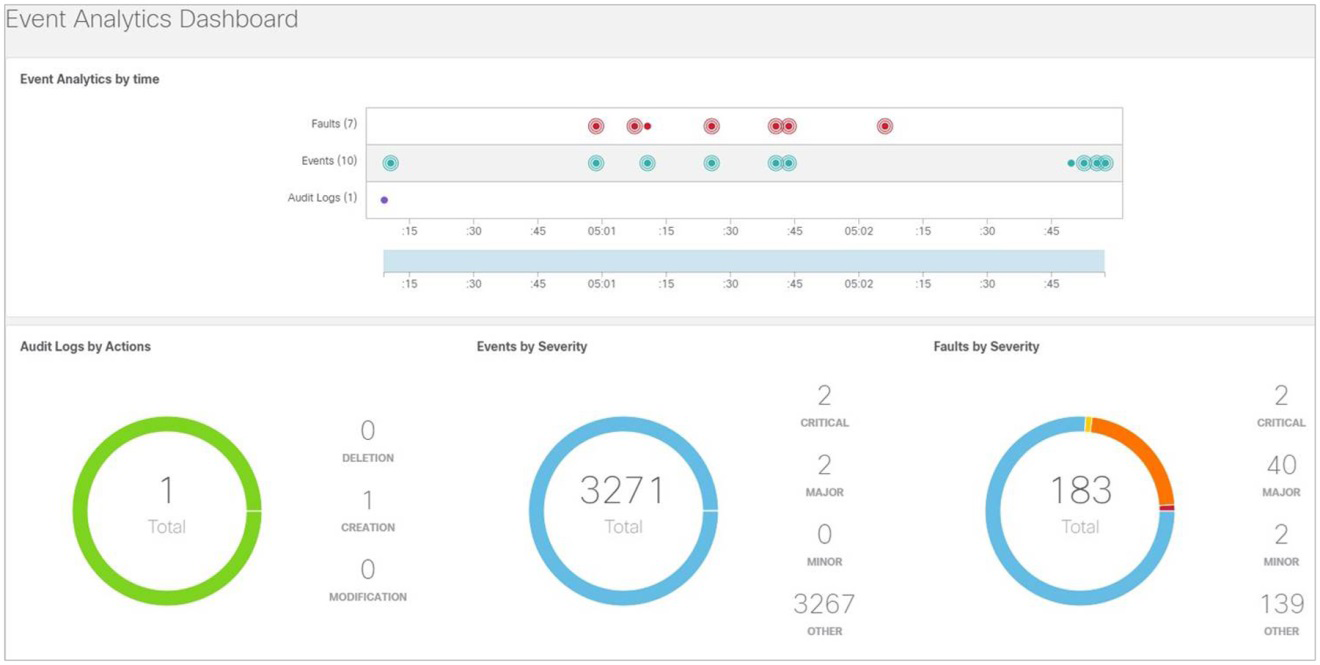Click the "Faults by Severity" heading
The height and width of the screenshot is (665, 1320).
coord(986,347)
